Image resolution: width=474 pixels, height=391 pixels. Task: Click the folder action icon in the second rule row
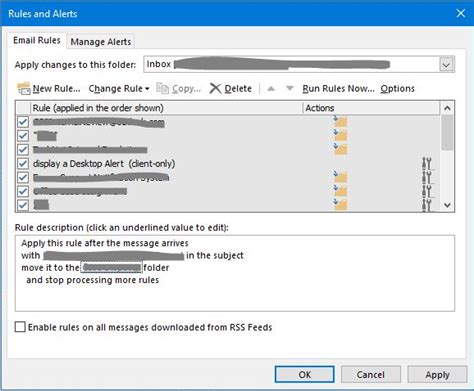click(x=340, y=135)
